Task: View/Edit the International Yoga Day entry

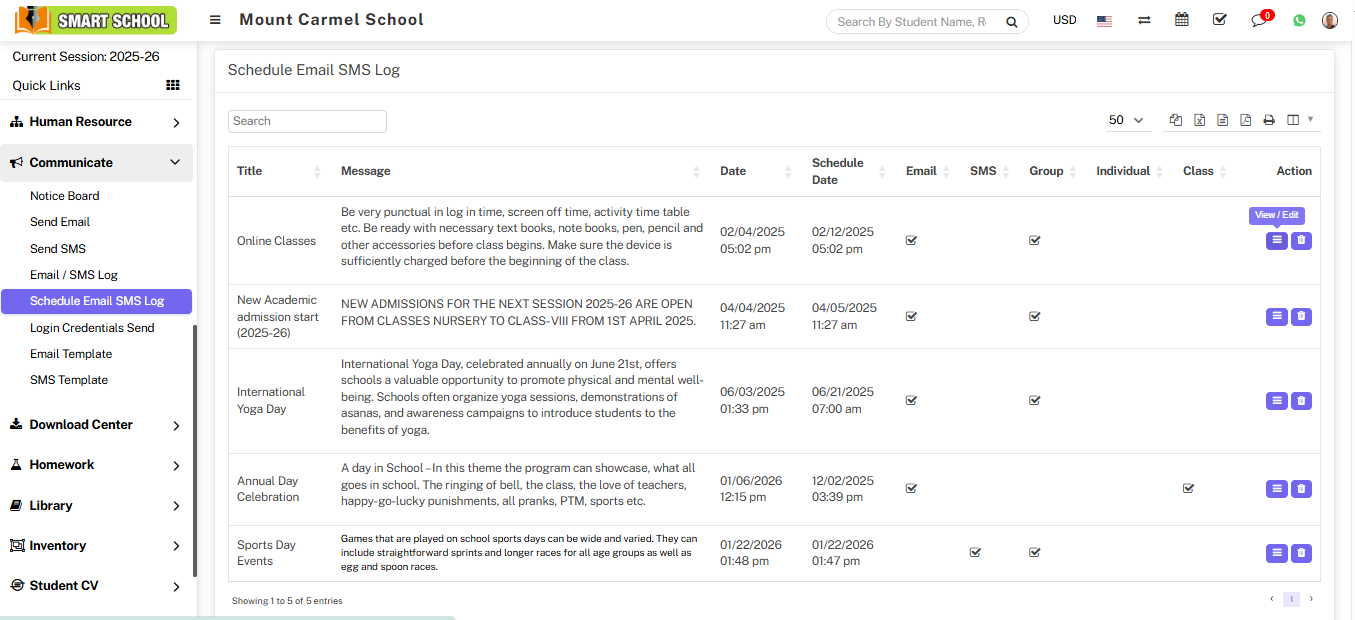Action: pyautogui.click(x=1276, y=401)
